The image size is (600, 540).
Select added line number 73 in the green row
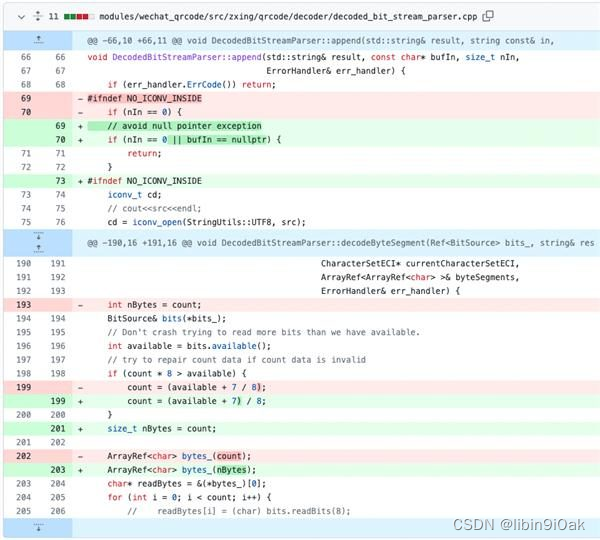(x=60, y=181)
